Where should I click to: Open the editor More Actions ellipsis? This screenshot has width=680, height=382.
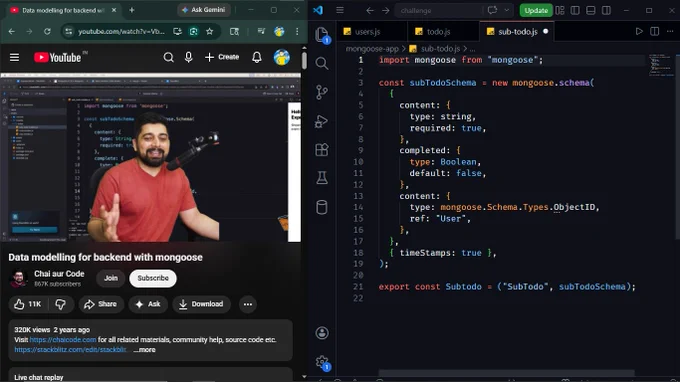point(670,32)
